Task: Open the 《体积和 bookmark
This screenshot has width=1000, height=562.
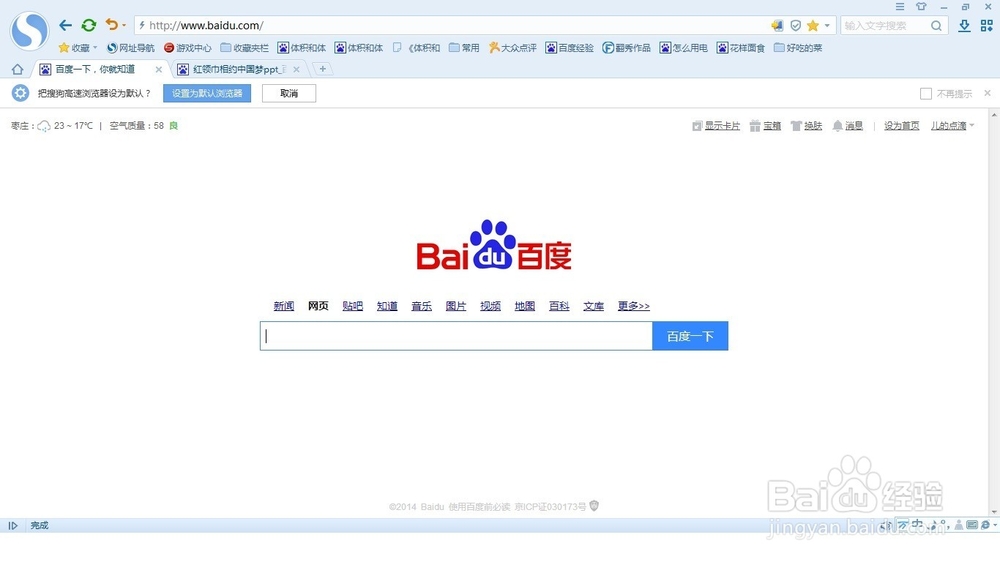Action: pyautogui.click(x=416, y=48)
